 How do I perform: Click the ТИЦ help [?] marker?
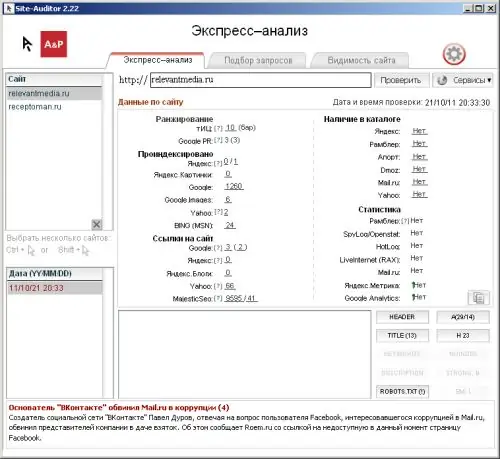coord(218,128)
